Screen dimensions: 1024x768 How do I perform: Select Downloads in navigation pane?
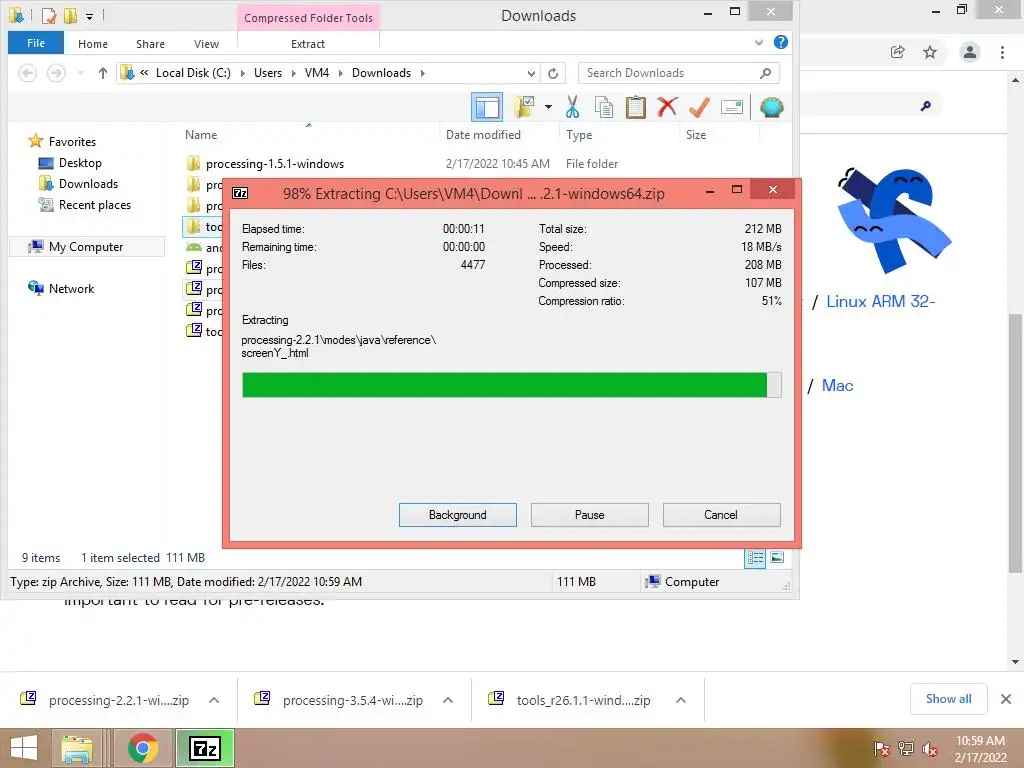point(88,184)
